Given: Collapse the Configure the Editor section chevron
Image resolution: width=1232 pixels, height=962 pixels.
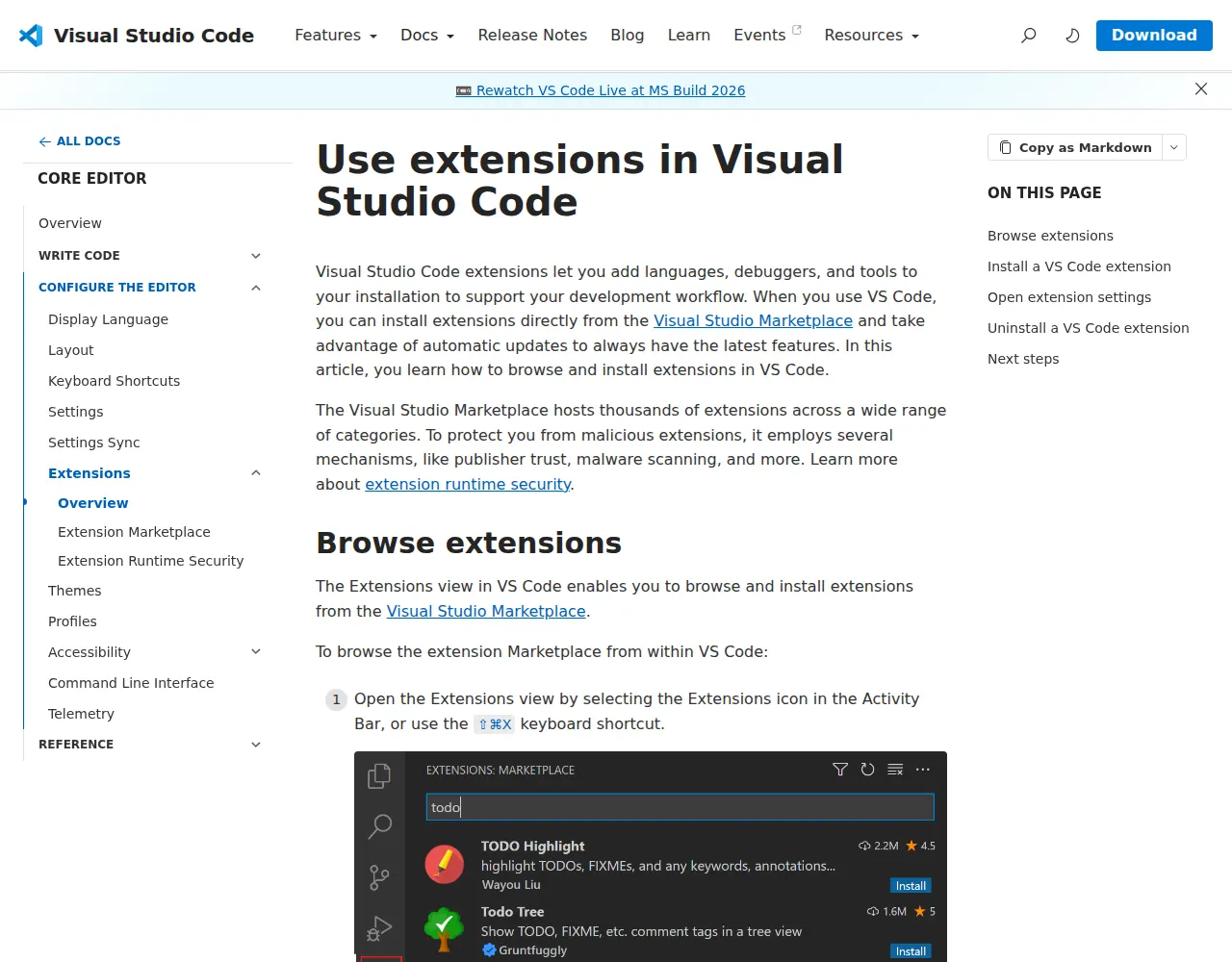Looking at the screenshot, I should tap(256, 288).
